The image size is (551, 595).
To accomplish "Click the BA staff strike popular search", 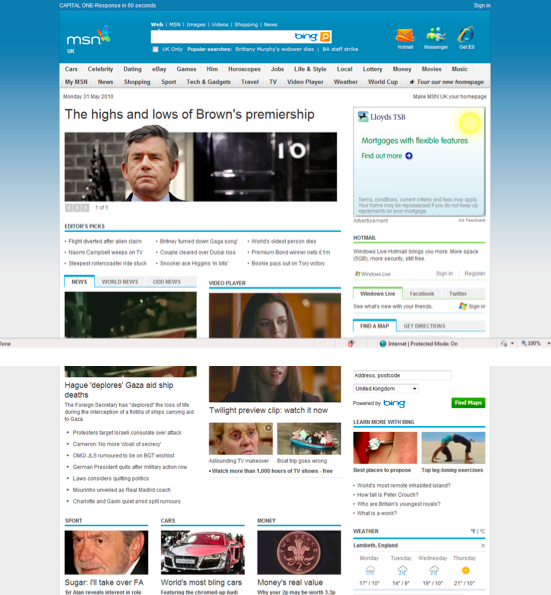I will point(340,49).
